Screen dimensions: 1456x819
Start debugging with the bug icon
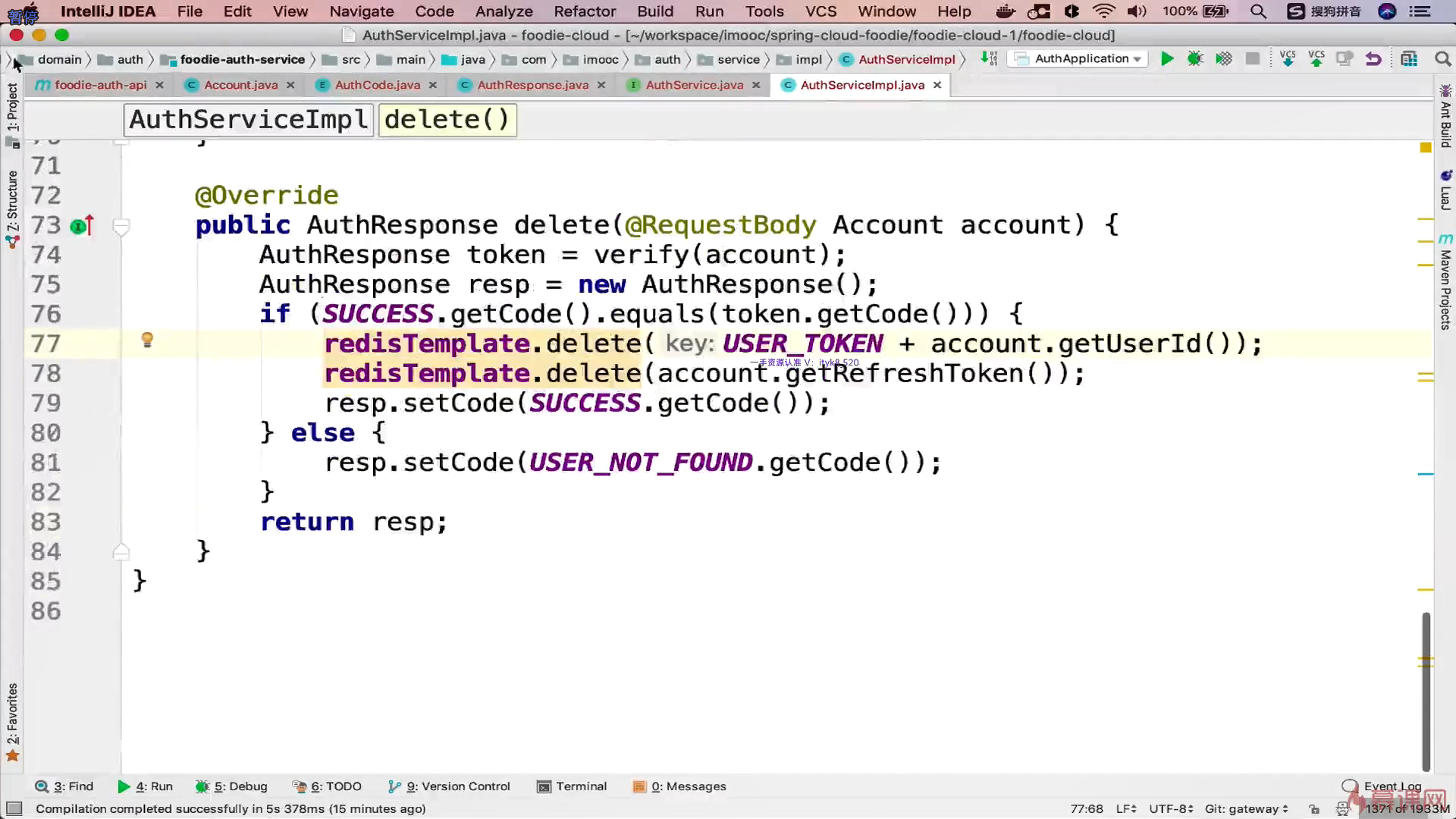click(x=1195, y=59)
